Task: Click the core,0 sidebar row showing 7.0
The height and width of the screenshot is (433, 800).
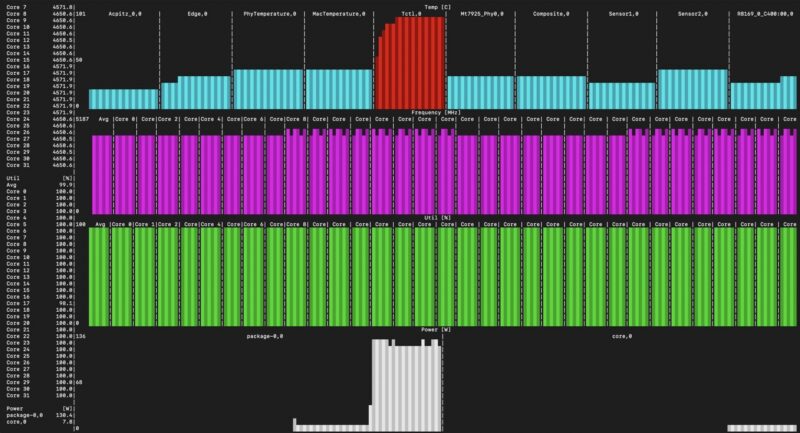Action: [39, 422]
